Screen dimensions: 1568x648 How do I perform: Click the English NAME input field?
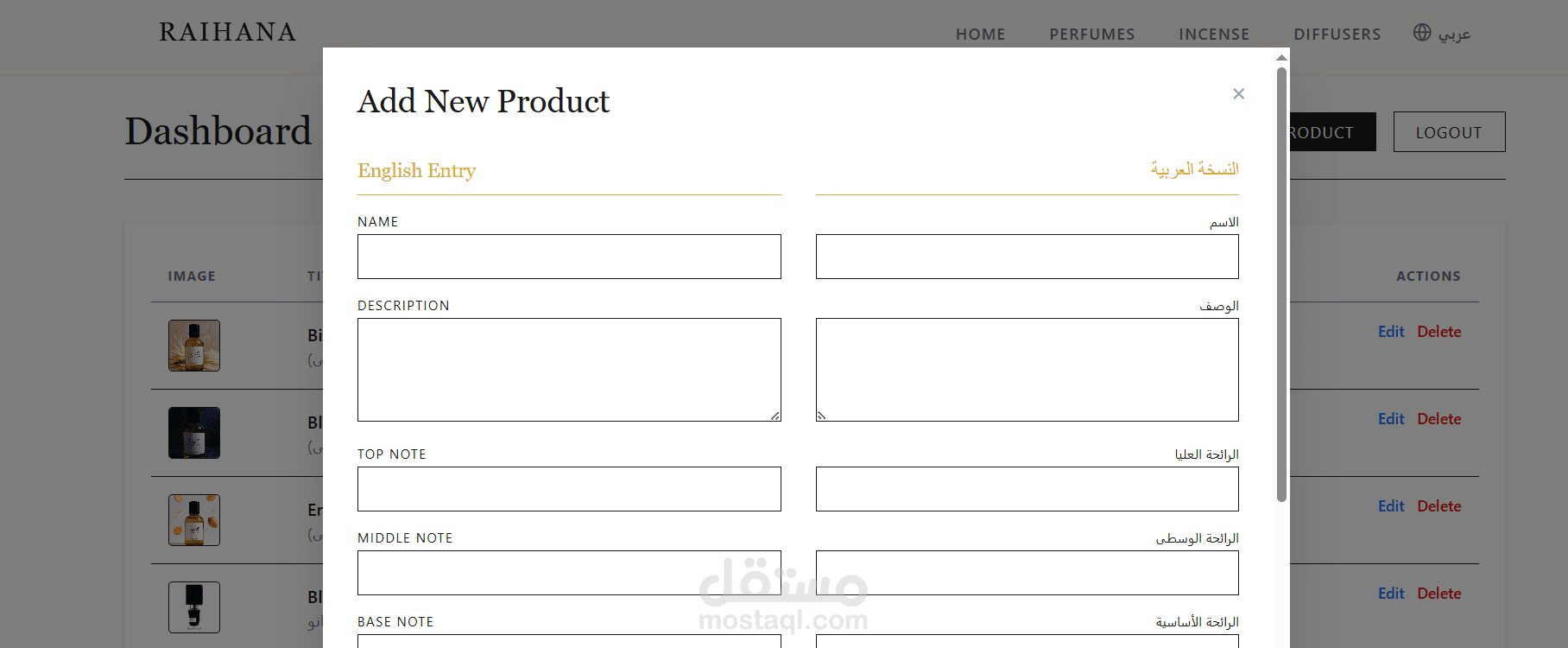[x=569, y=257]
